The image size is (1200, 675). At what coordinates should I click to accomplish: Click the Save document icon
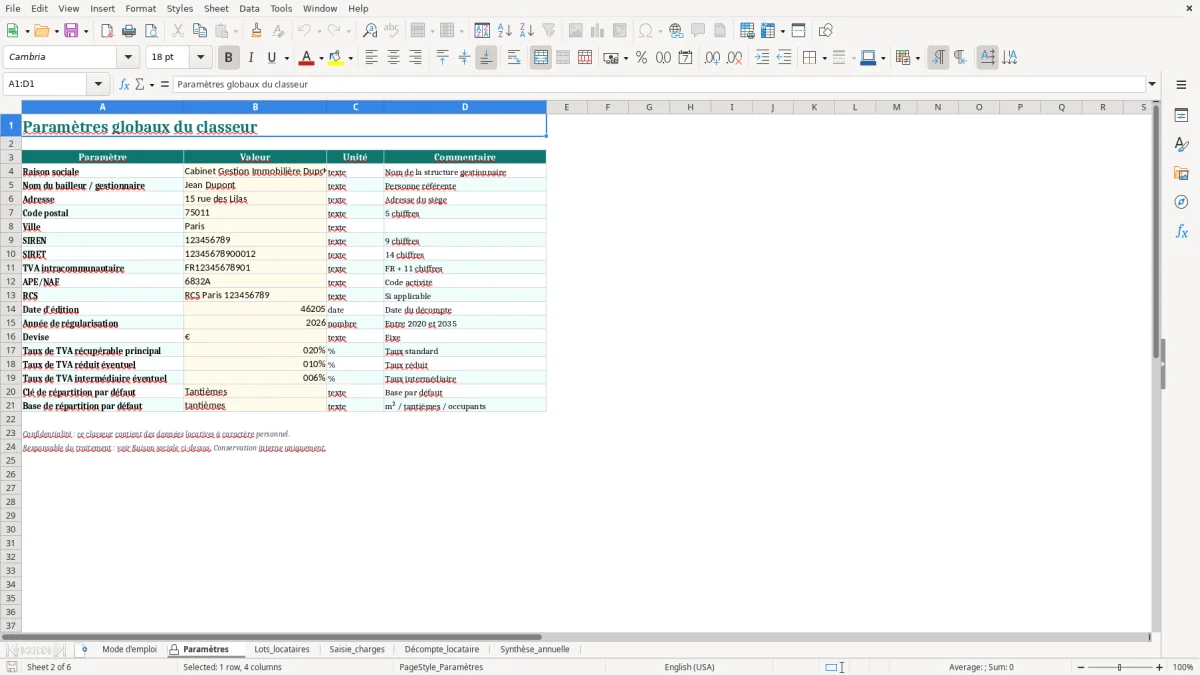tap(71, 31)
